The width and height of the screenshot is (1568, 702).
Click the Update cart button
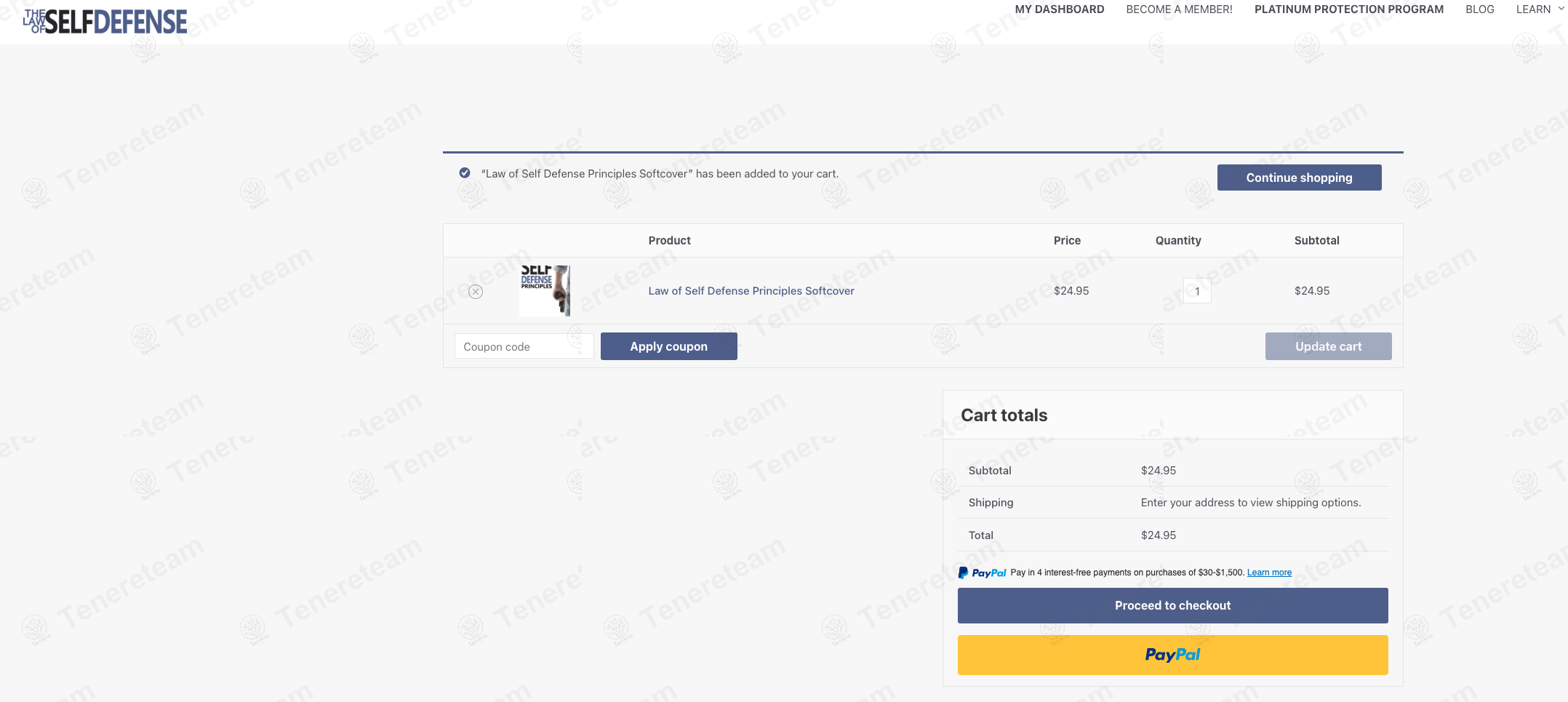pos(1328,346)
